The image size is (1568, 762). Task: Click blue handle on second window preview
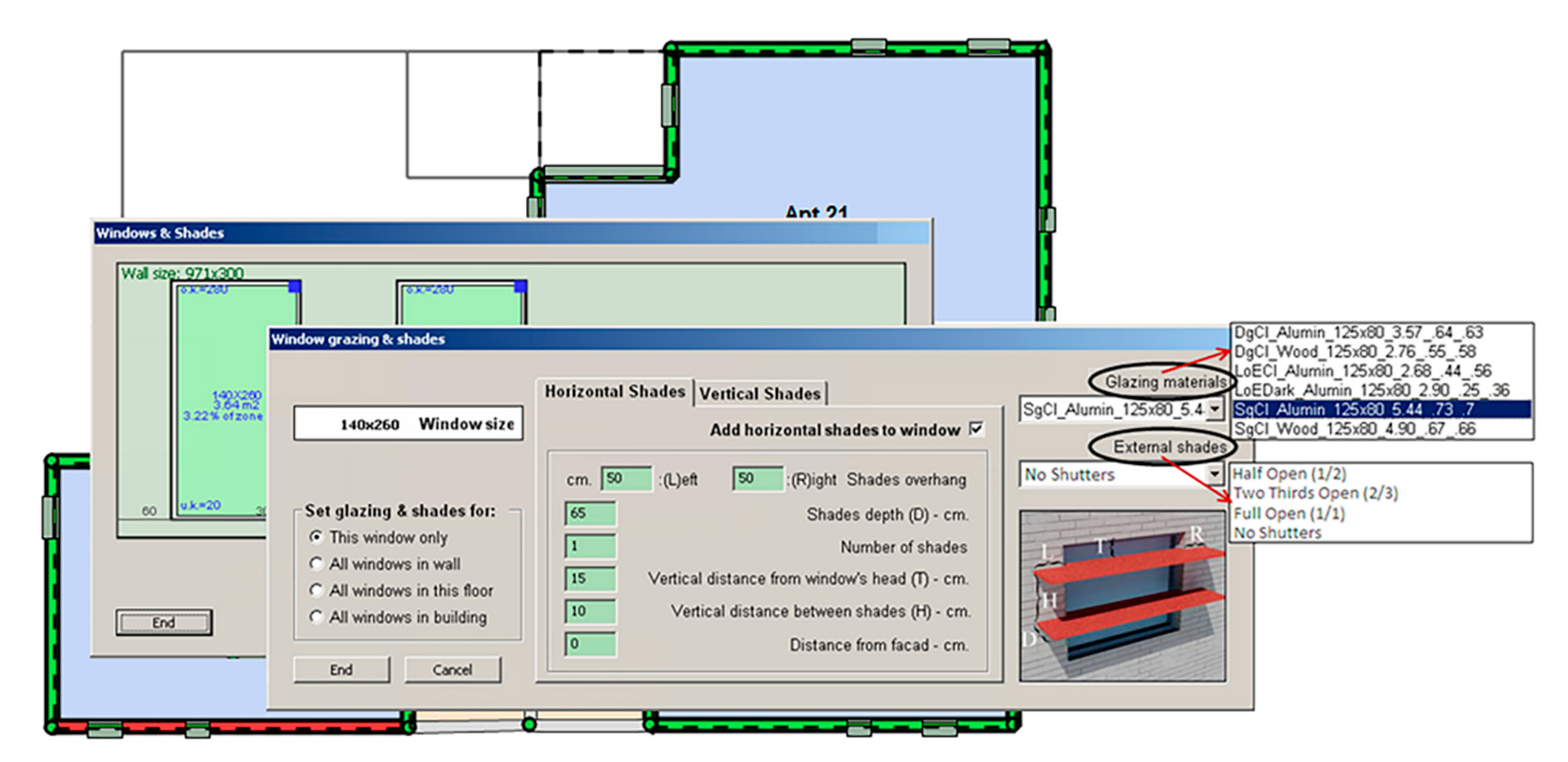click(520, 287)
